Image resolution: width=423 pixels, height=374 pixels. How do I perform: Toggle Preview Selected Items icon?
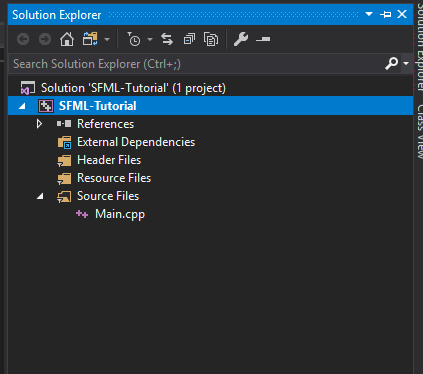coord(263,39)
